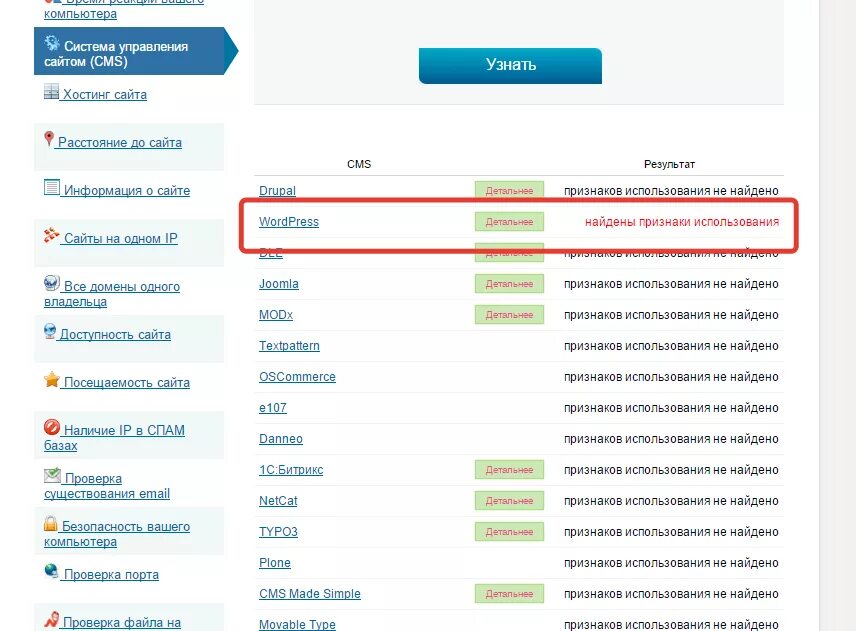This screenshot has width=856, height=631.
Task: Open Система управления сайтом (CMS) menu item
Action: click(129, 51)
